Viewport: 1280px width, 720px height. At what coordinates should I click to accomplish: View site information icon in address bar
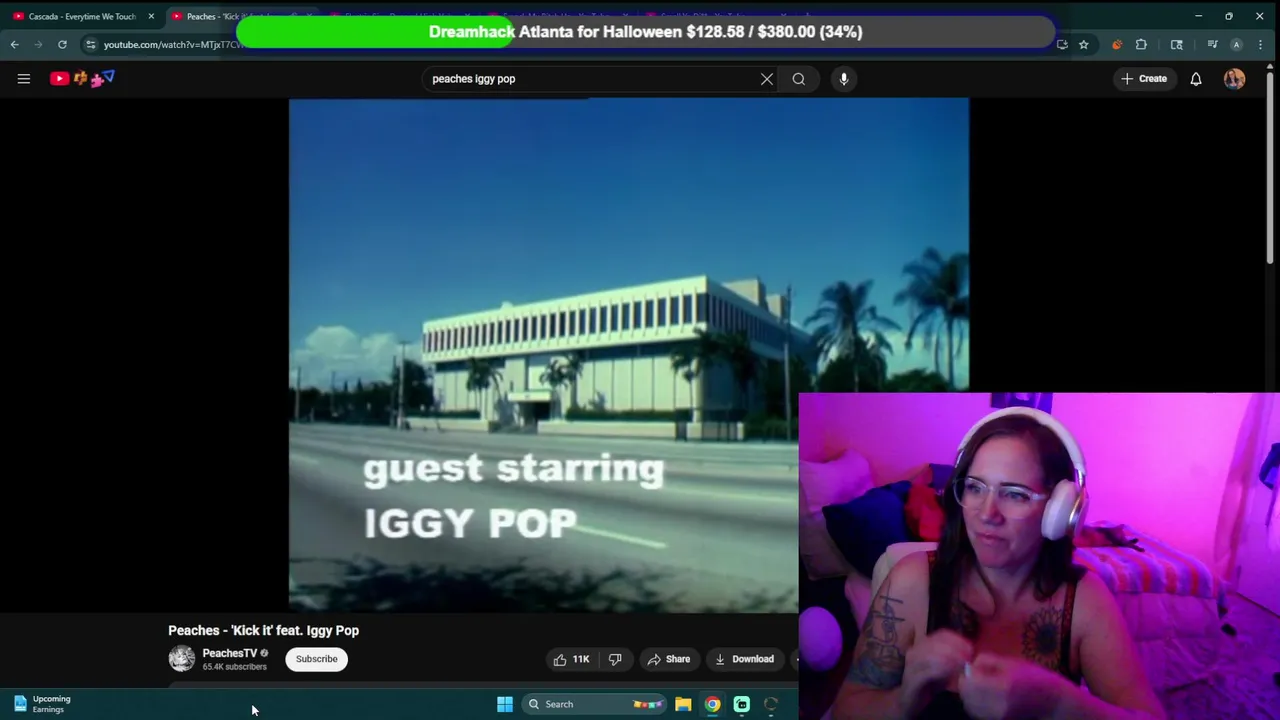tap(91, 44)
